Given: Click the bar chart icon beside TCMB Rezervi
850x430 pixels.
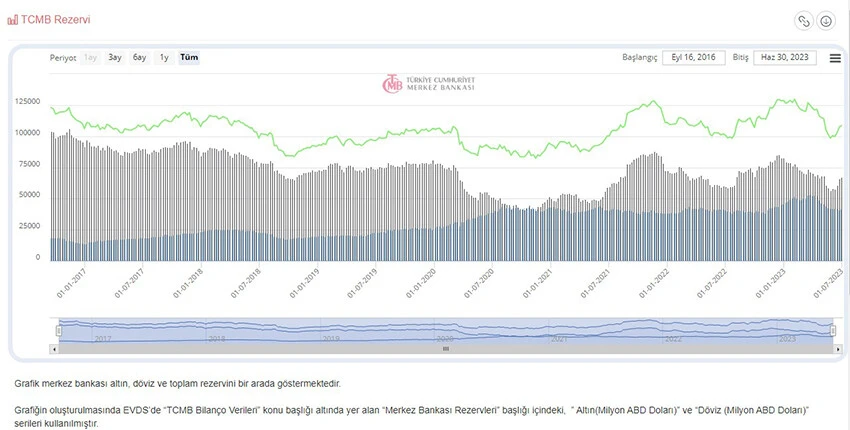Looking at the screenshot, I should (12, 19).
